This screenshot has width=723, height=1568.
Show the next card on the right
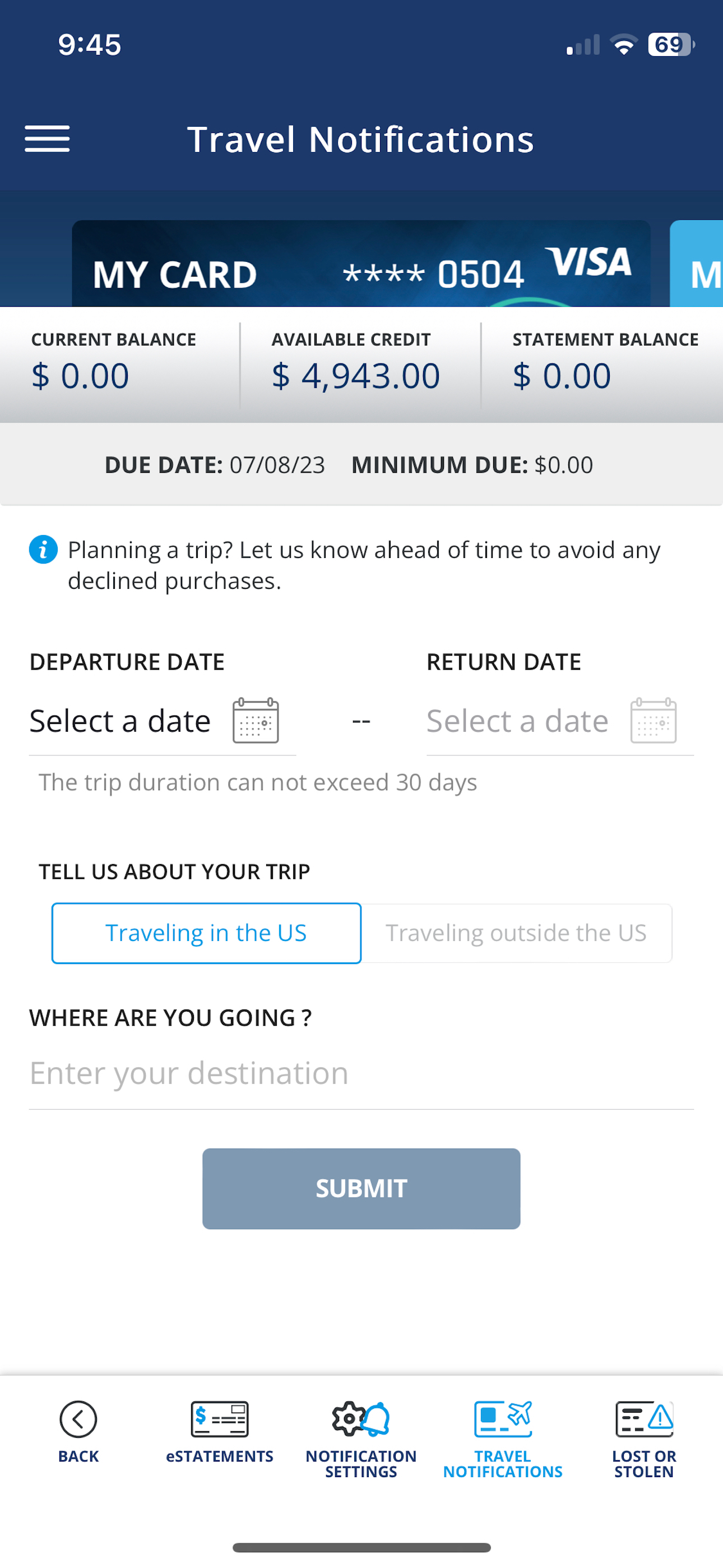[x=698, y=268]
